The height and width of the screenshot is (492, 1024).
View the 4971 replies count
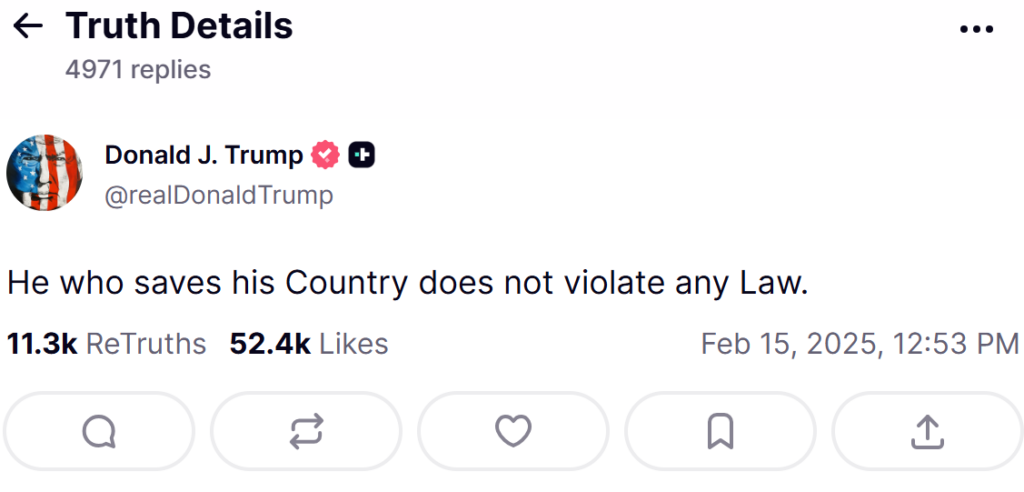point(138,69)
